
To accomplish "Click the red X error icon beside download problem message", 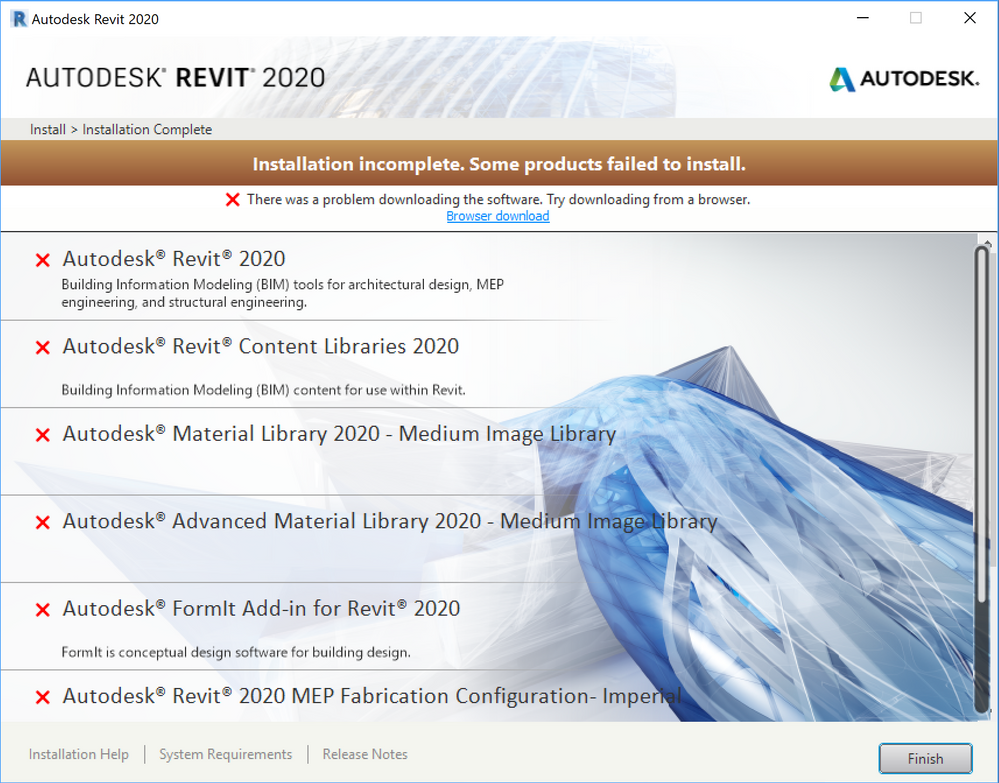I will (x=233, y=200).
